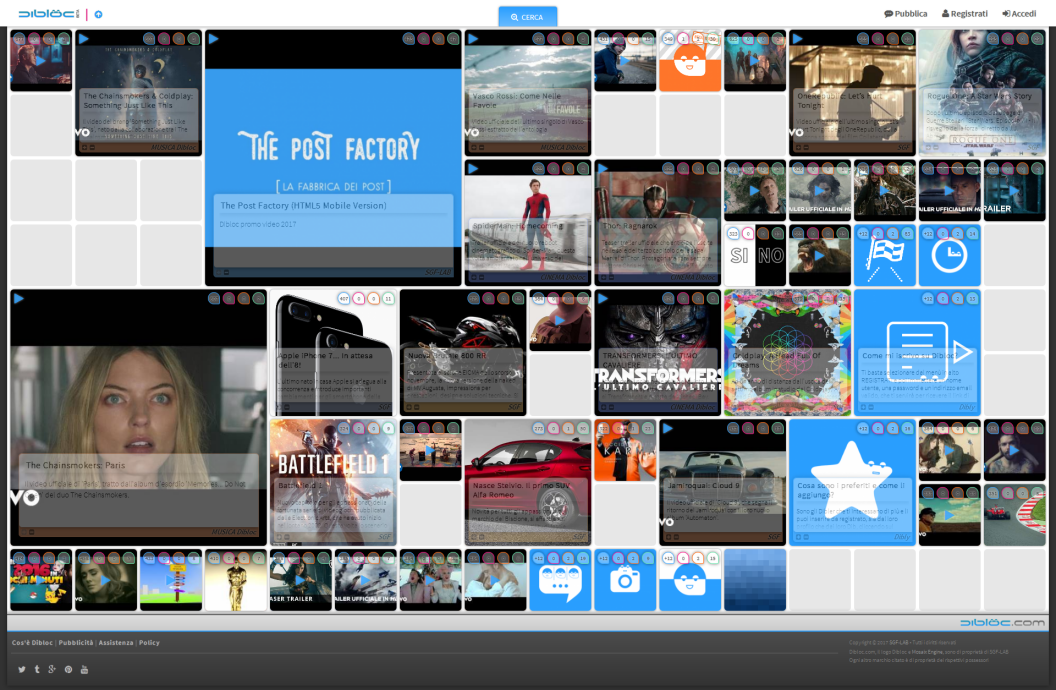
Task: Click the man in orange suit thumbnail
Action: 624,450
